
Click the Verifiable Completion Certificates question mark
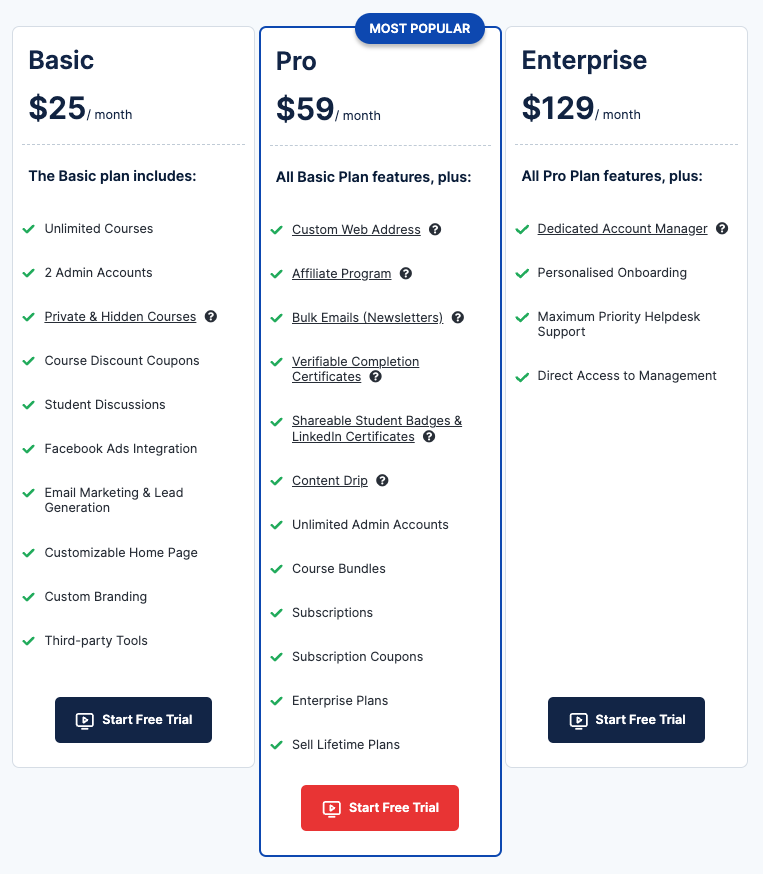tap(374, 378)
